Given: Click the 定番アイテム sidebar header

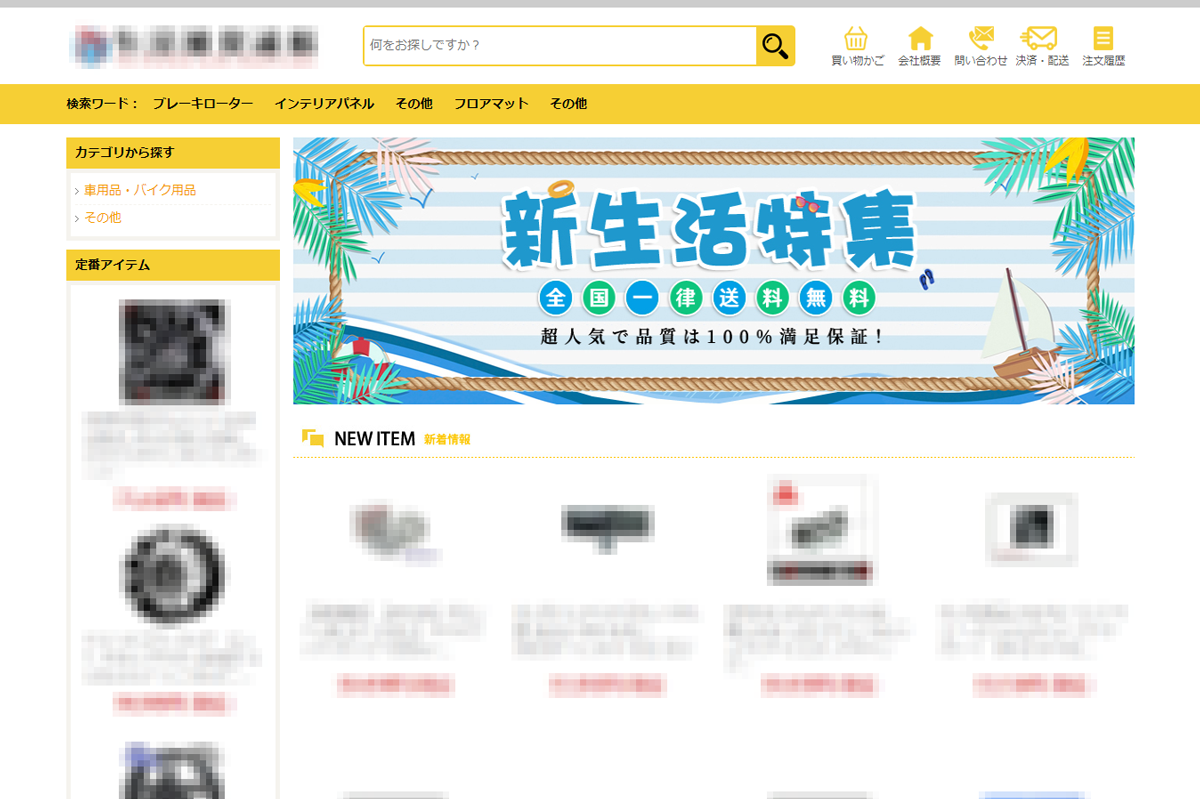Looking at the screenshot, I should click(173, 265).
